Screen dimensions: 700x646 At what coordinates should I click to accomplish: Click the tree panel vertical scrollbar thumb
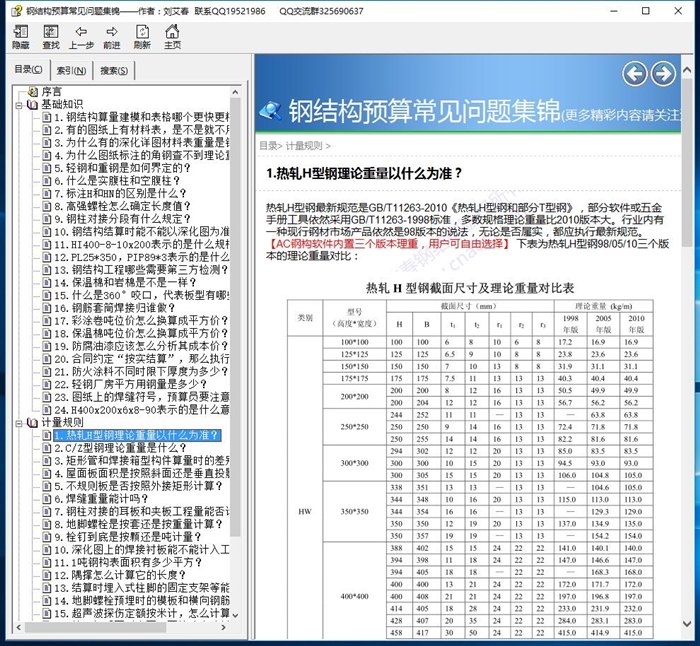[x=235, y=317]
